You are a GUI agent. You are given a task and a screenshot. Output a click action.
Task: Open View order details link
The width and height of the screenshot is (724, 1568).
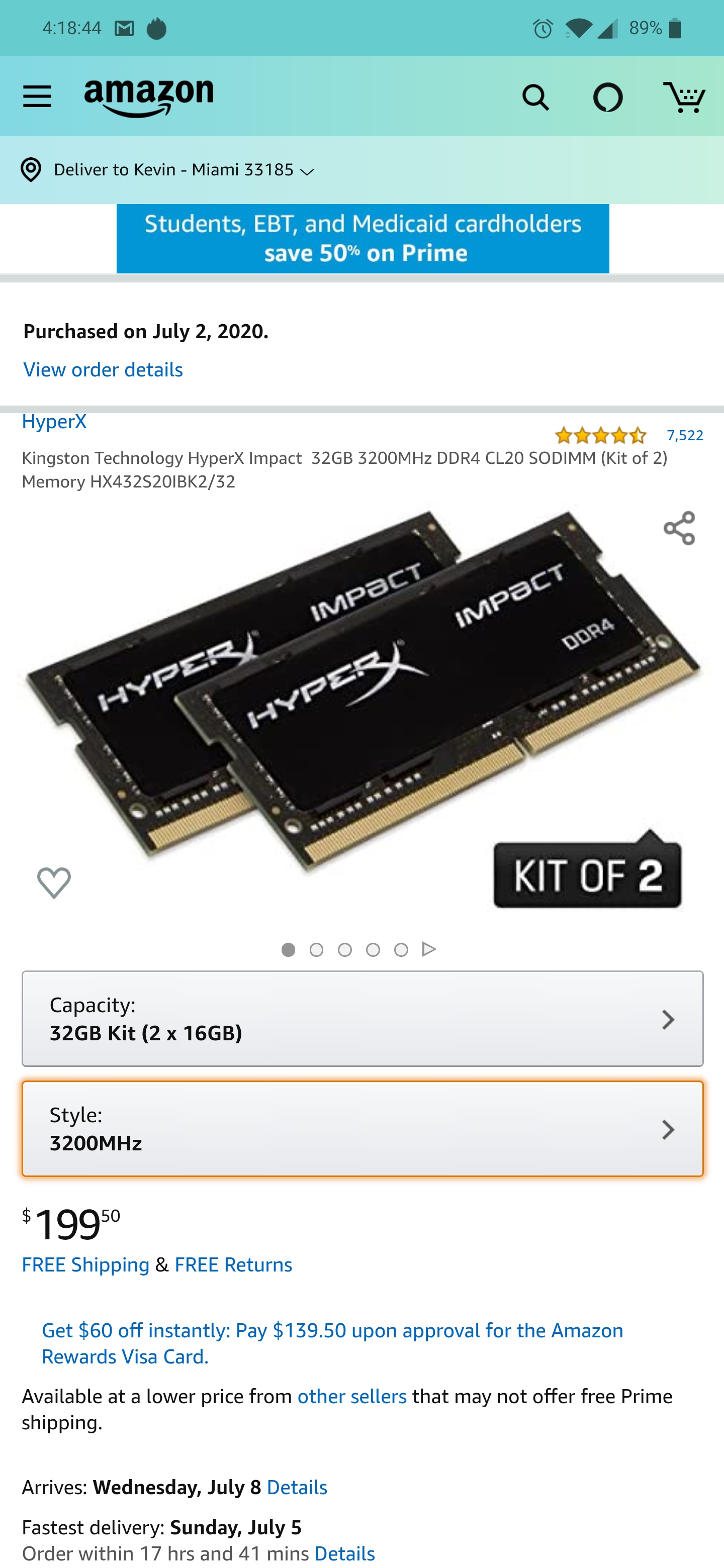pos(103,369)
